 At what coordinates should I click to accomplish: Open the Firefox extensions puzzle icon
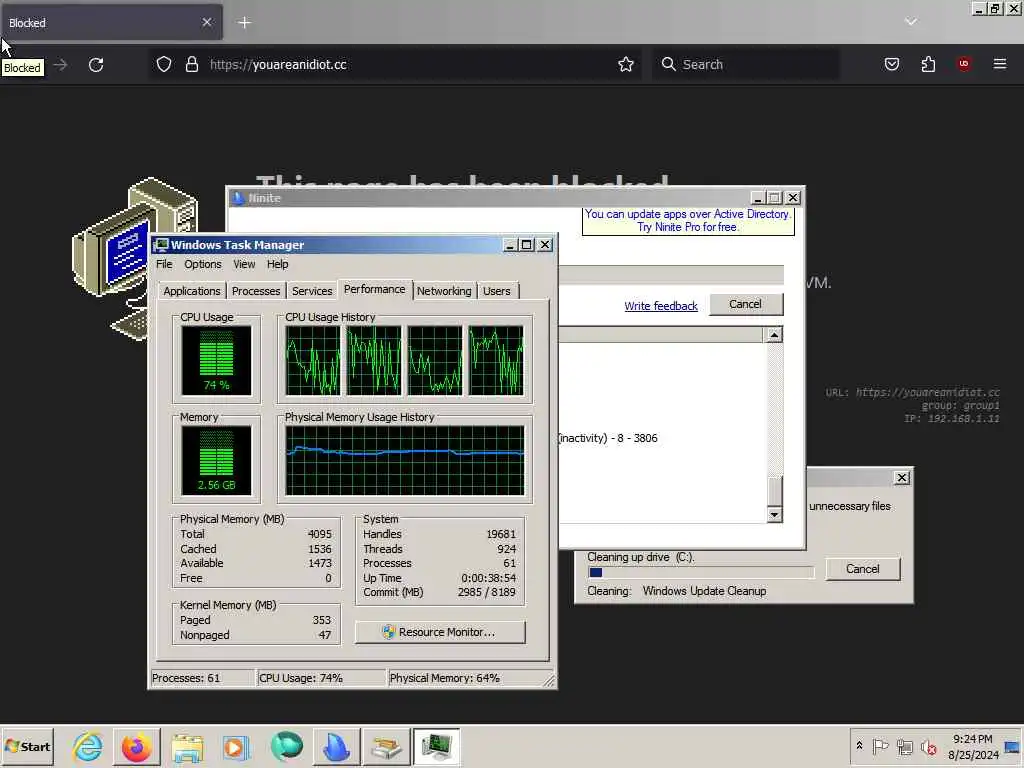pos(928,64)
